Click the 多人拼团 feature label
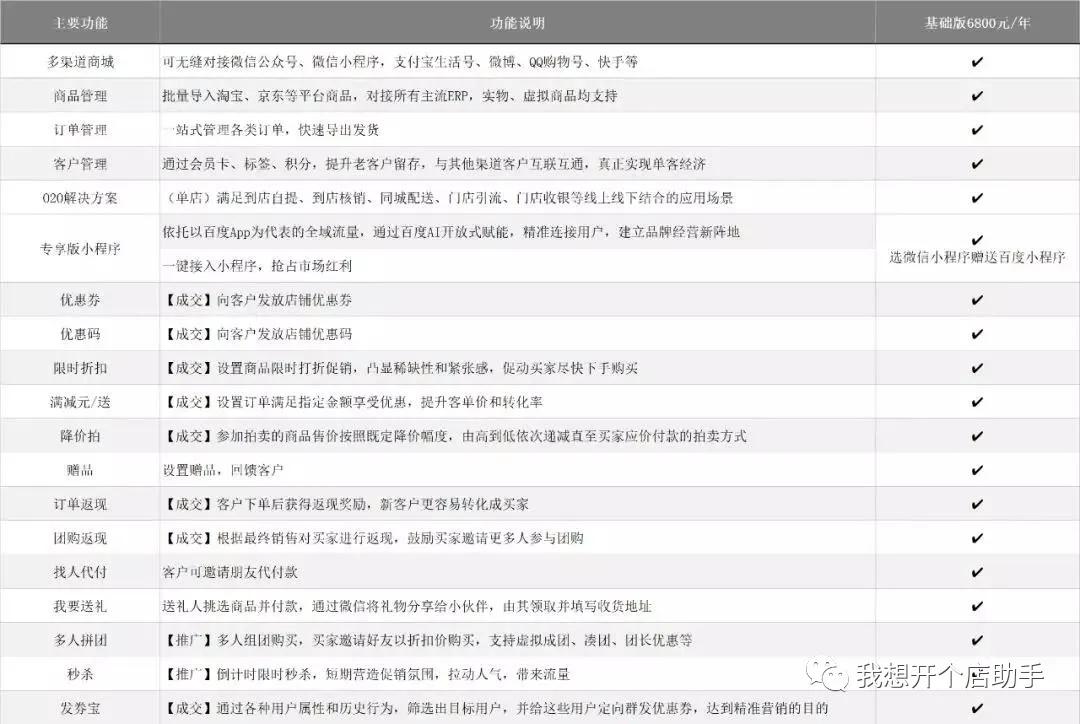Screen dimensions: 1080x724 pyautogui.click(x=78, y=640)
